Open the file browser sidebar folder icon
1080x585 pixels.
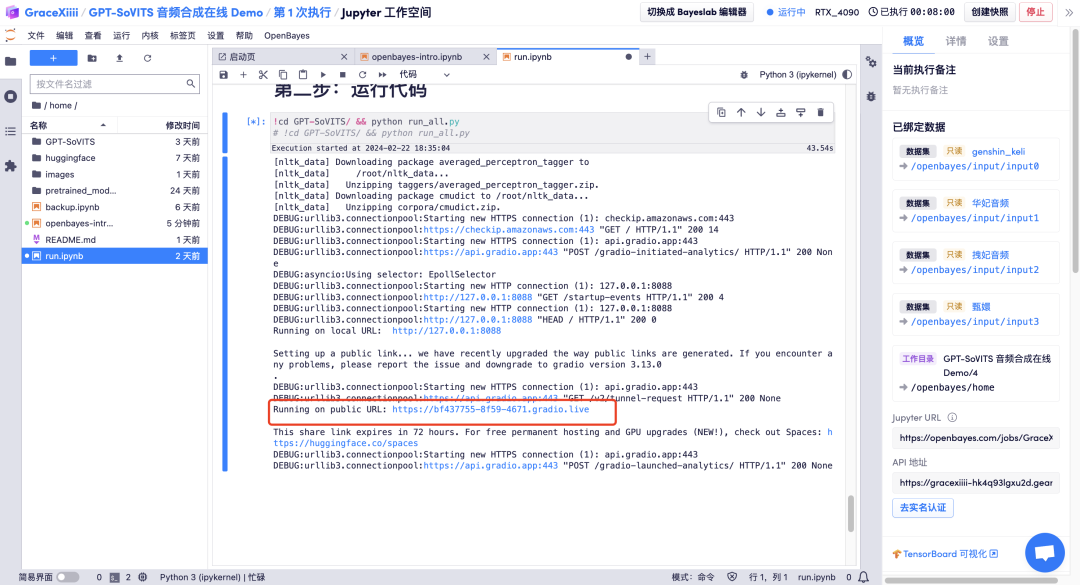10,61
